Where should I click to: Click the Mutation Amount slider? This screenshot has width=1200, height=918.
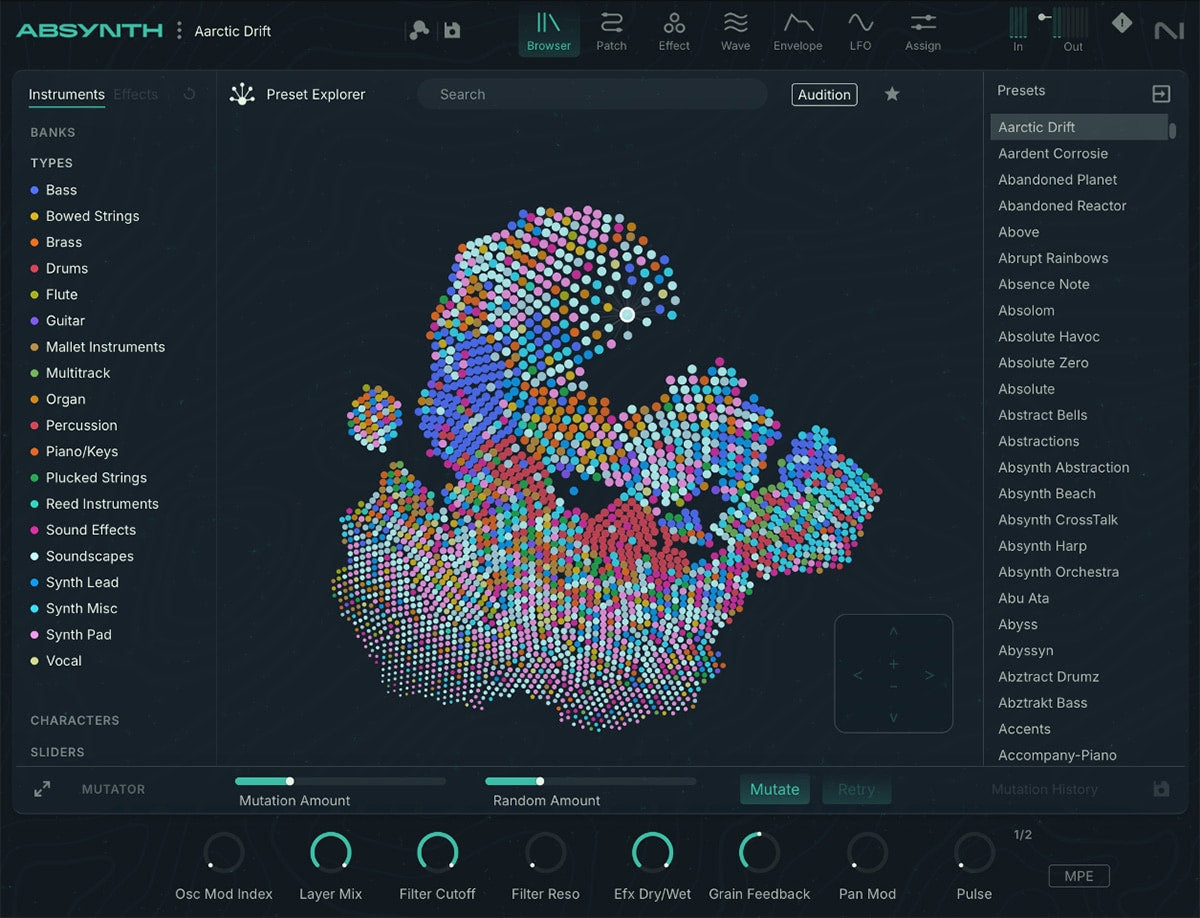point(340,781)
